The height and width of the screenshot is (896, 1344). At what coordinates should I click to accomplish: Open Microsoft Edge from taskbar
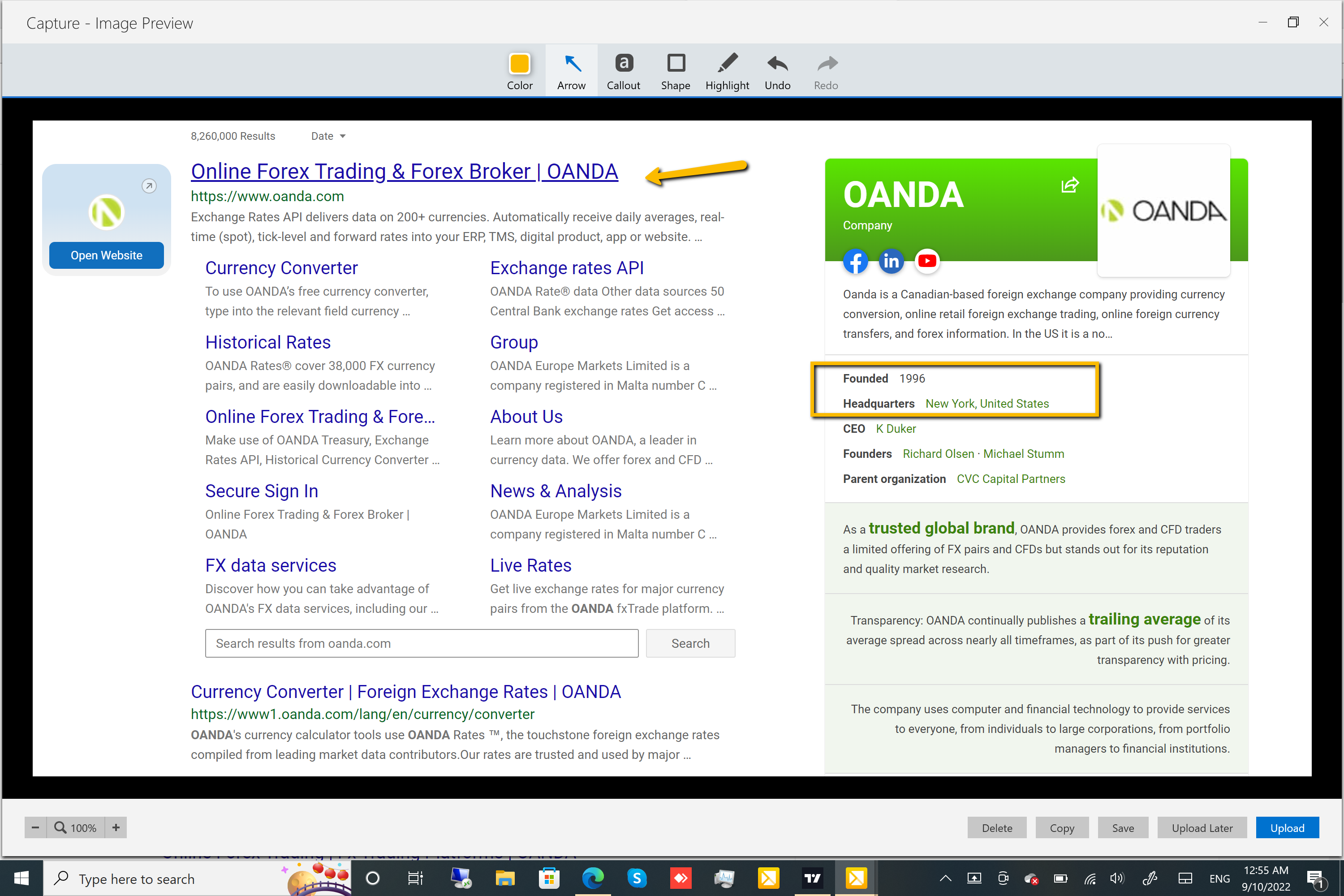593,878
